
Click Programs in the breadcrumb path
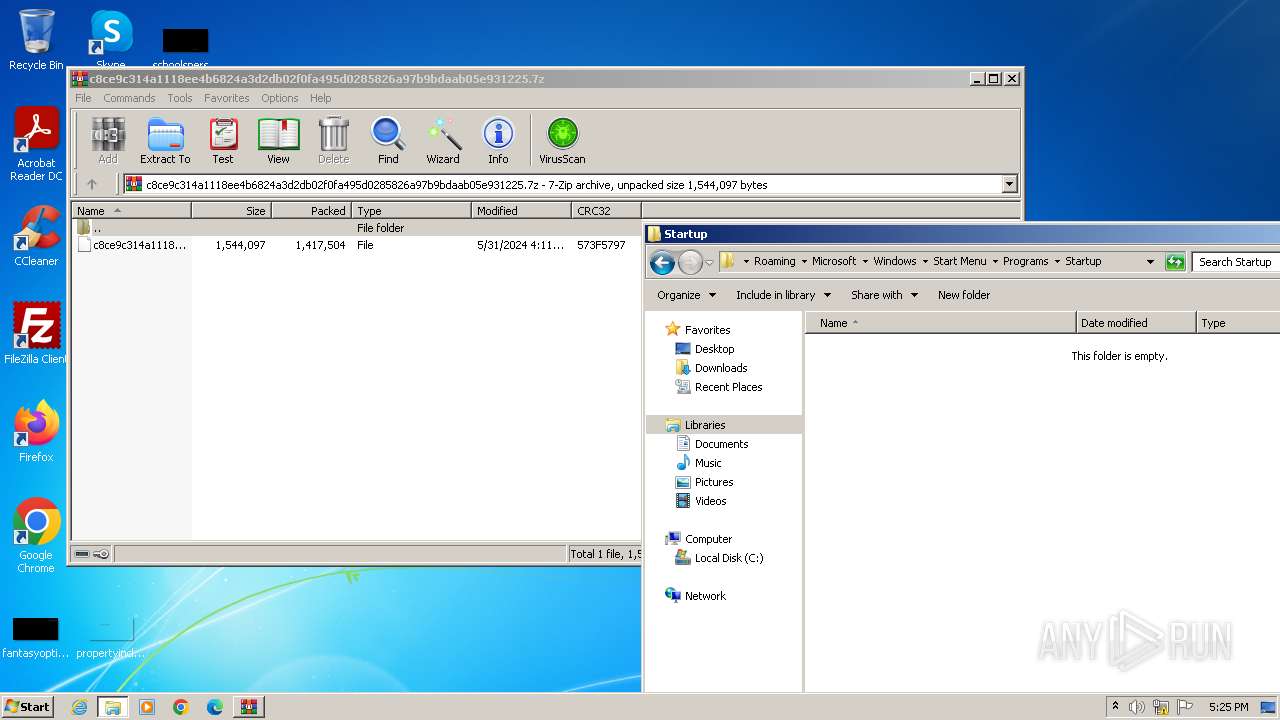pyautogui.click(x=1025, y=261)
